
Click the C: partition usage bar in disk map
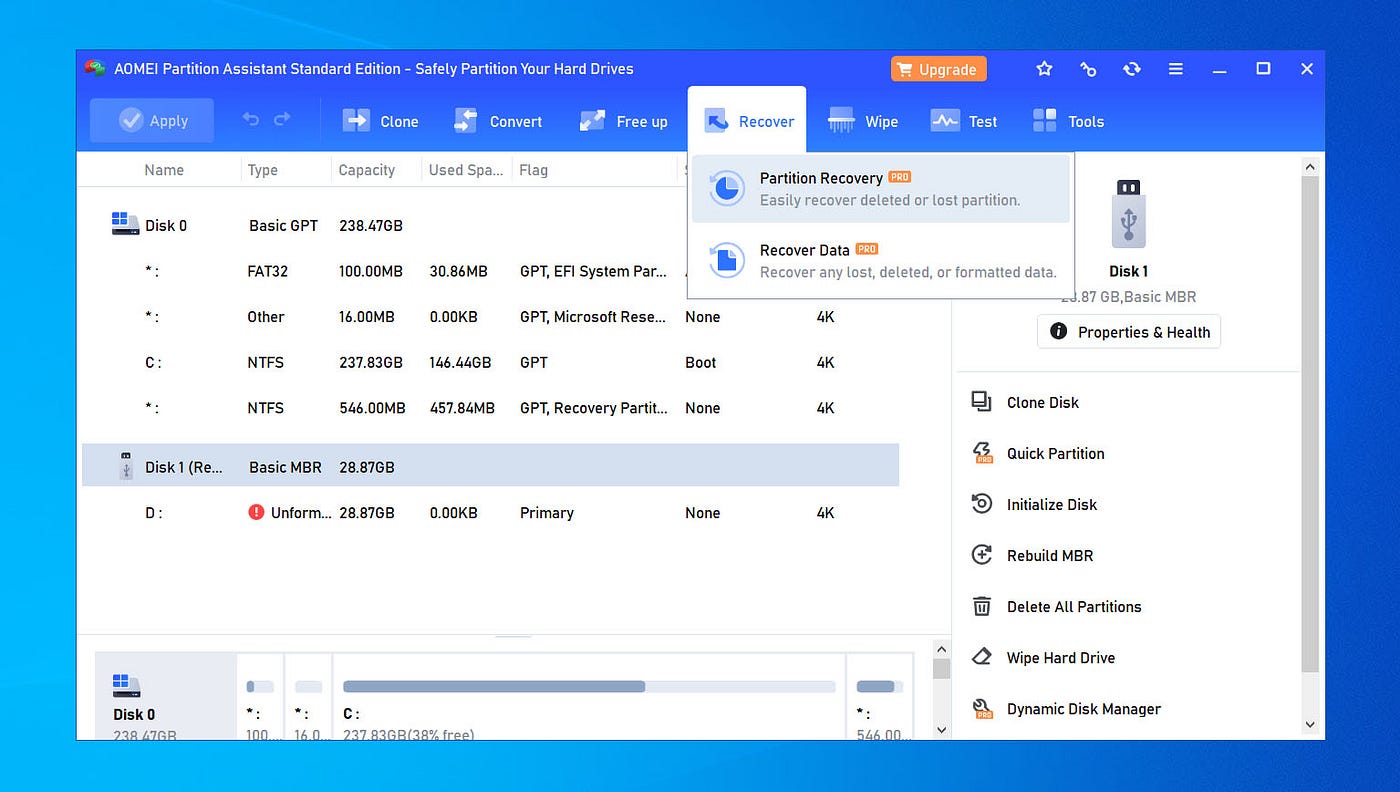click(x=589, y=687)
